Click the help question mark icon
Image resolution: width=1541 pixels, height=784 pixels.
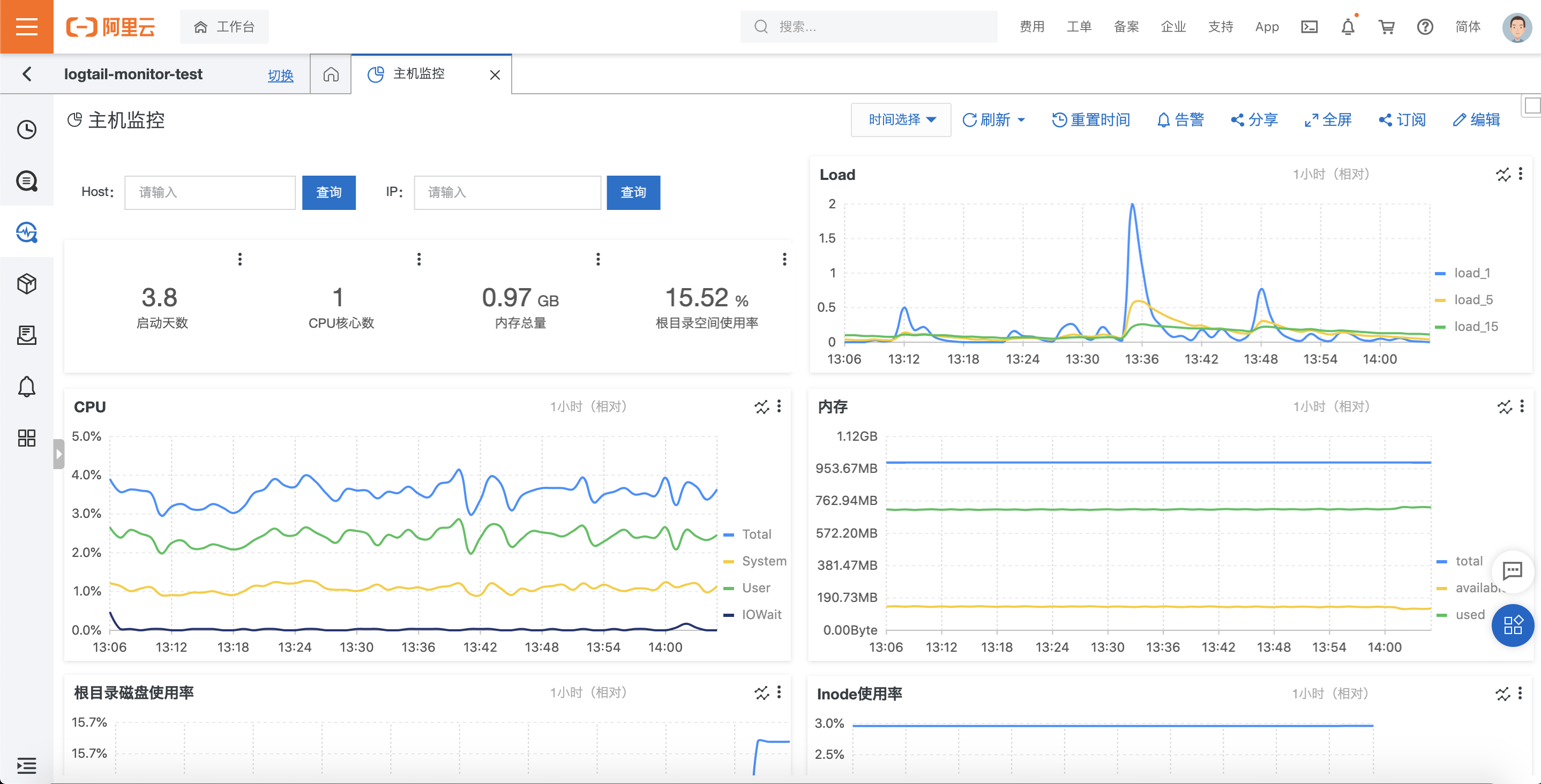[1425, 26]
